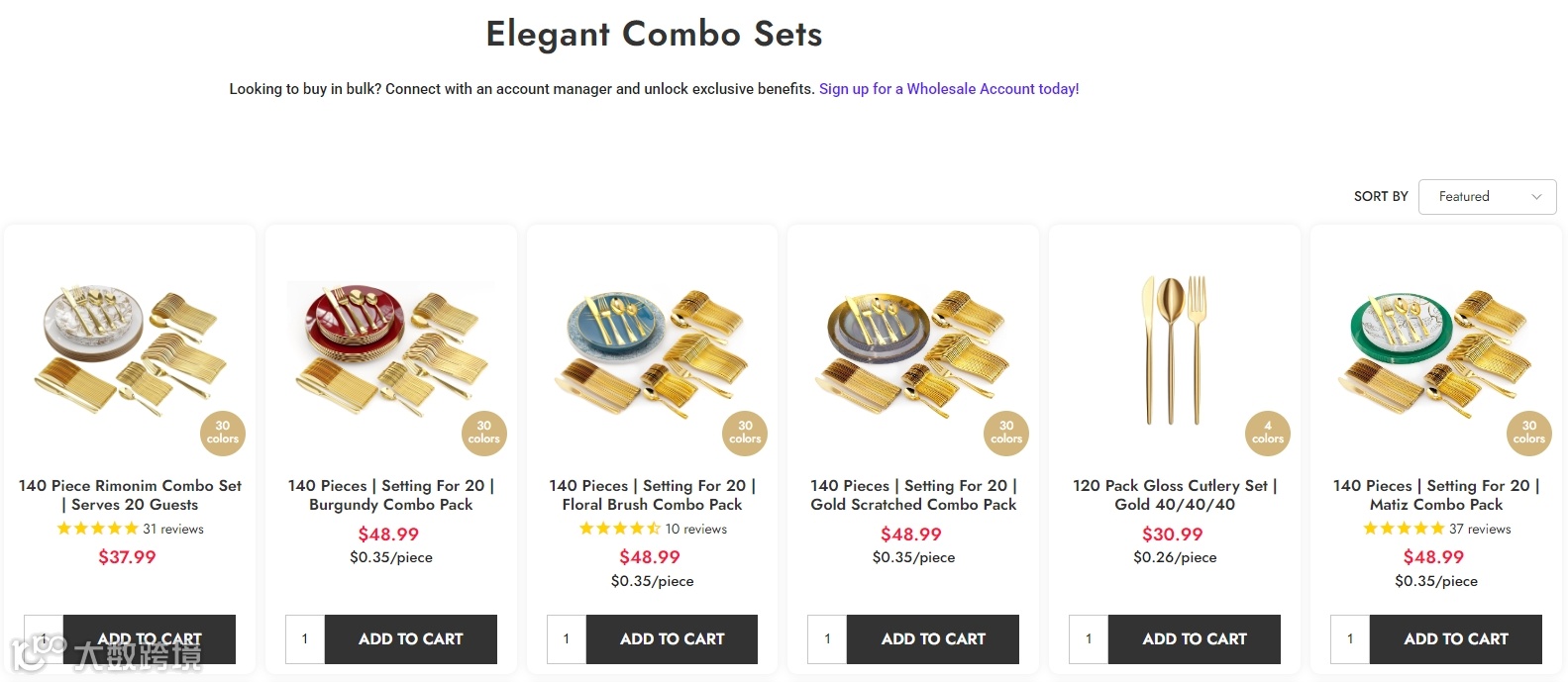
Task: Focus quantity box for Matiz Combo Pack
Action: tap(1350, 639)
